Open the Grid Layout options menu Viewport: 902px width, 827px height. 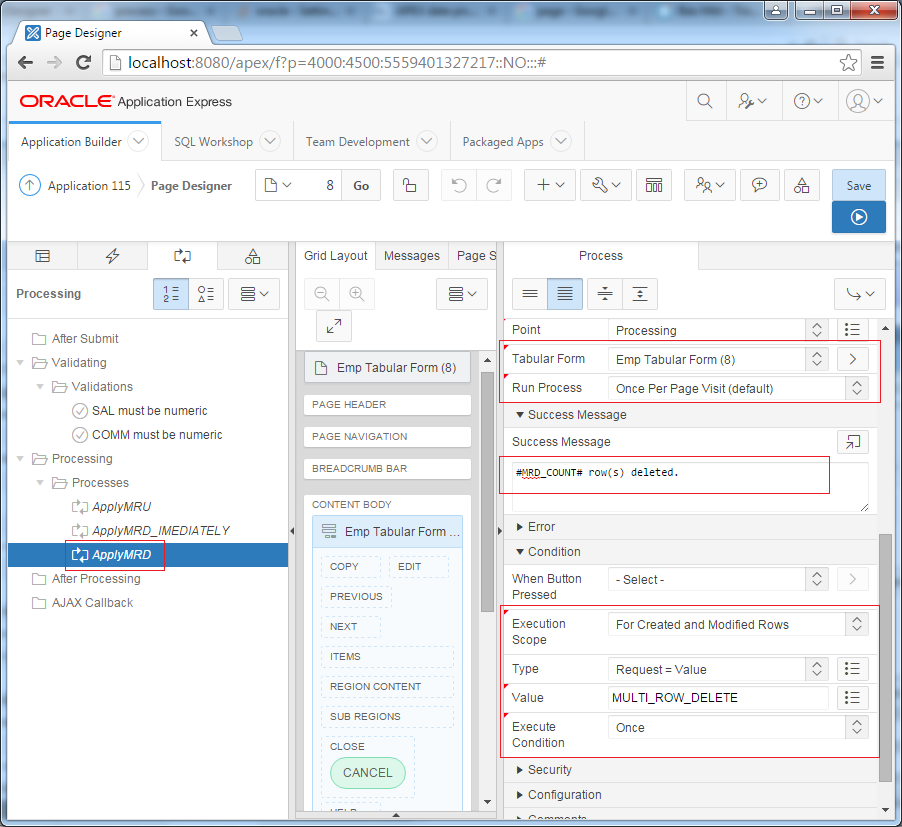(462, 294)
